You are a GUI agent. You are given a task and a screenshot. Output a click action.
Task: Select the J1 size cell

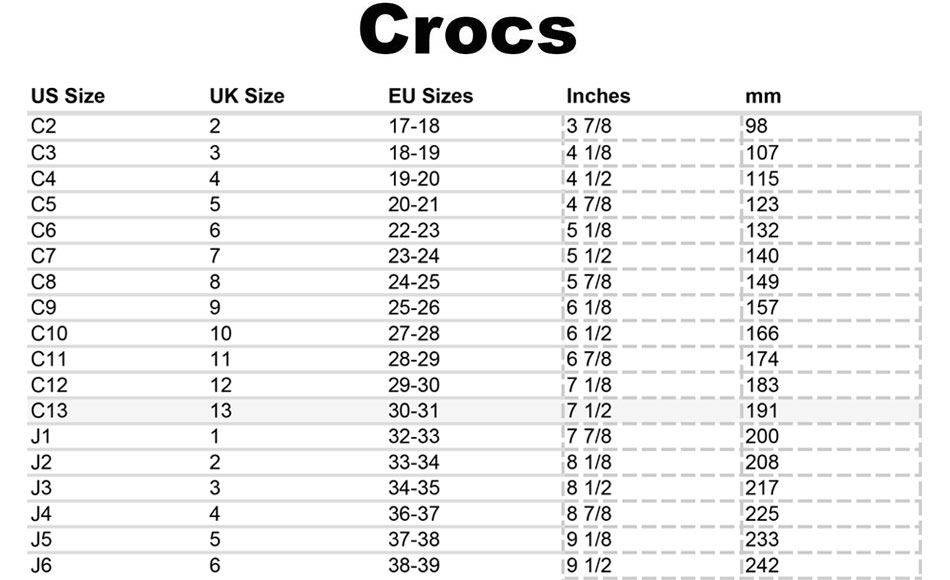coord(41,436)
